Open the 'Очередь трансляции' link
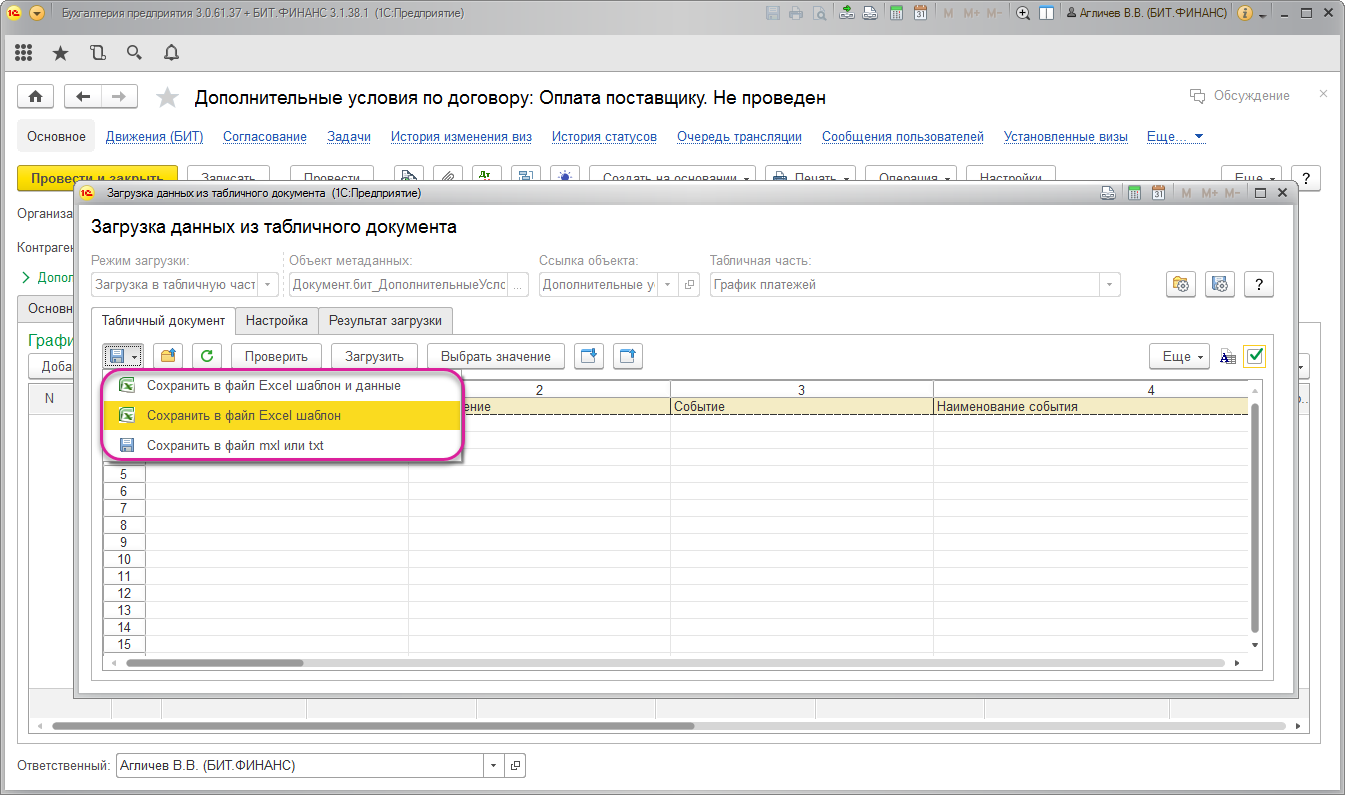 (x=739, y=137)
